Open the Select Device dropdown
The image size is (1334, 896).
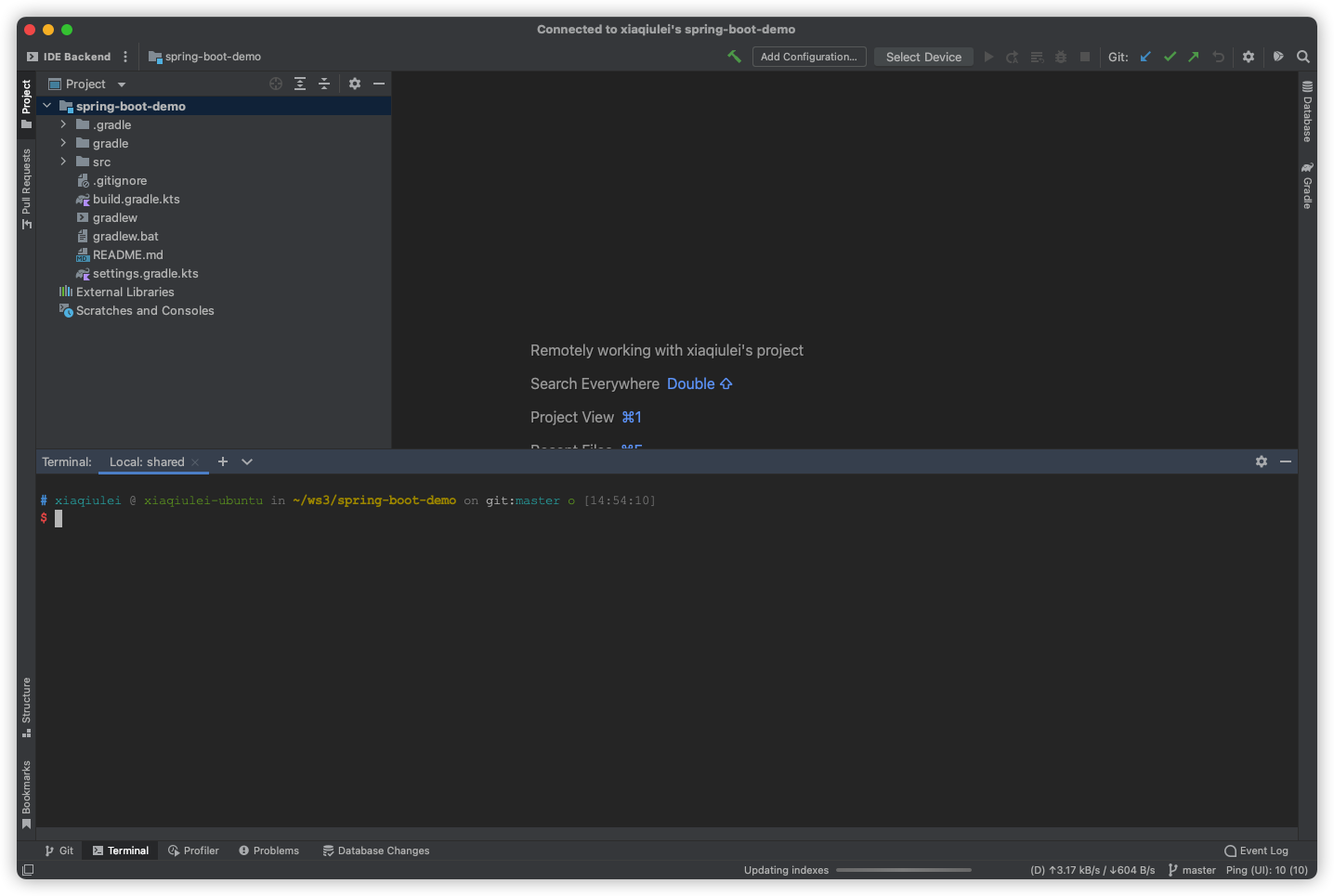923,57
